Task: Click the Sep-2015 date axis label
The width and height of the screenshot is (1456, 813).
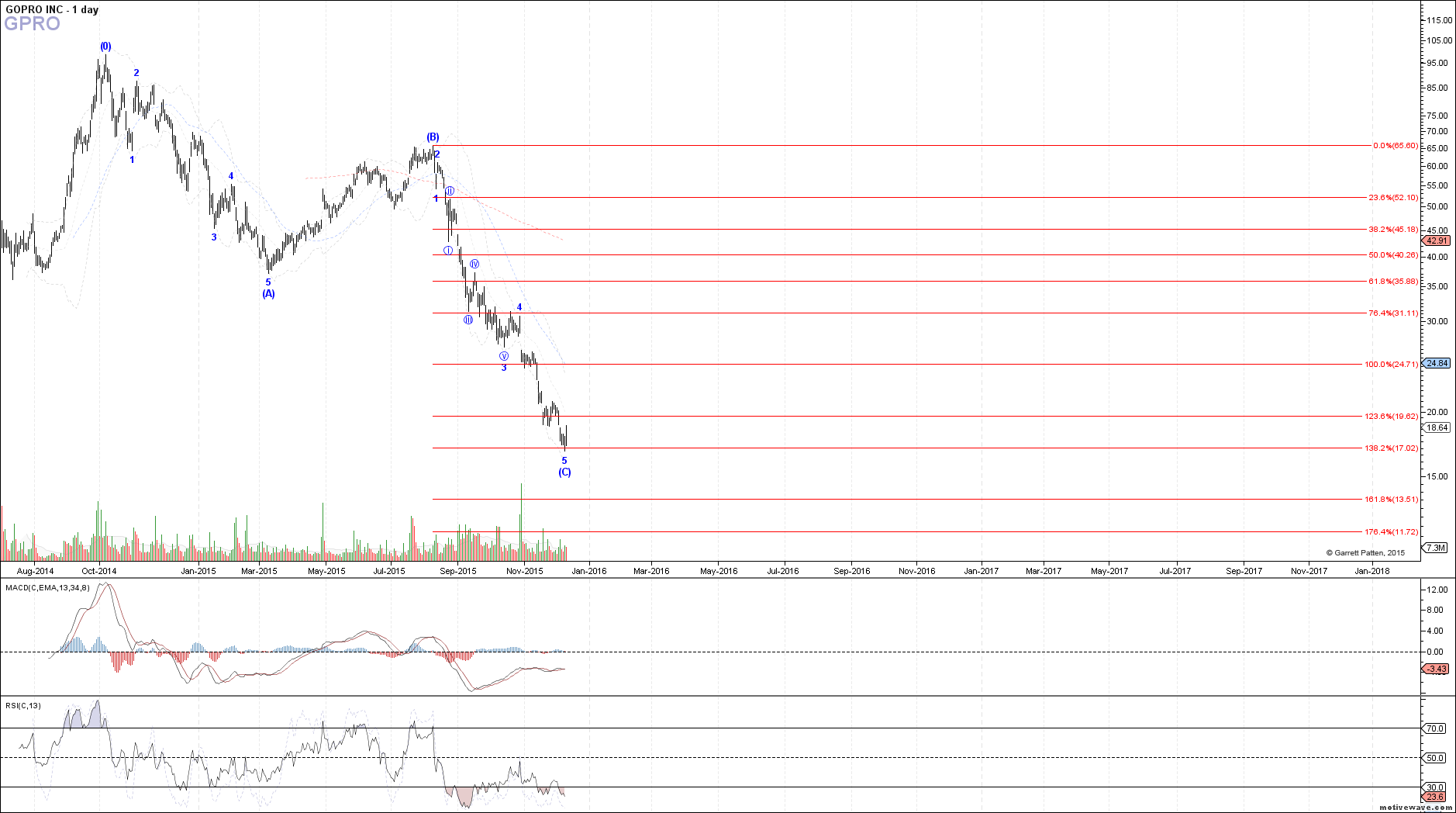Action: [x=458, y=572]
